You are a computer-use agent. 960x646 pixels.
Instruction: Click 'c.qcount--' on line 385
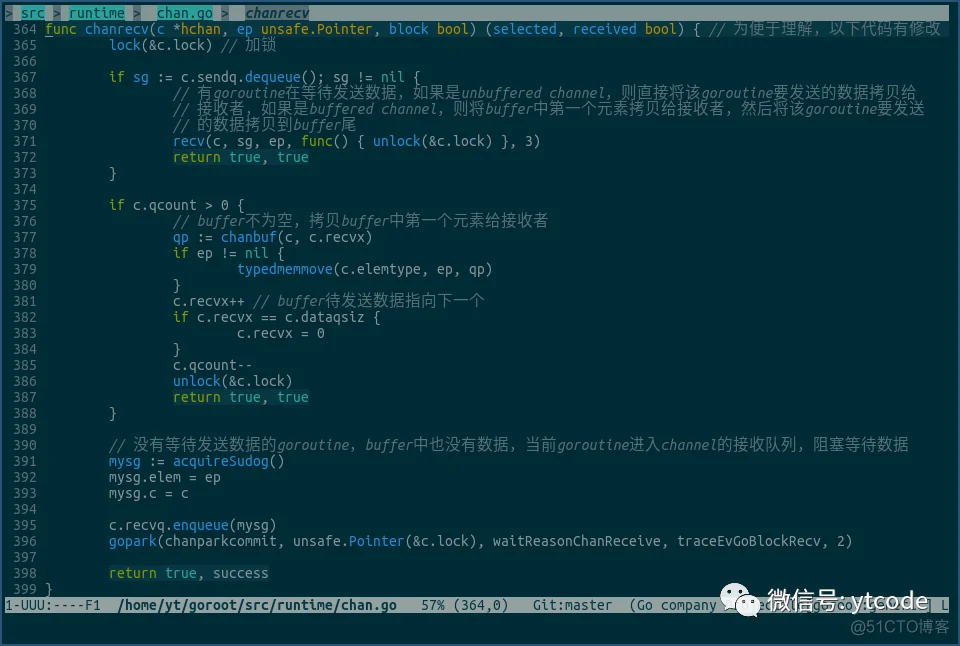click(x=212, y=366)
